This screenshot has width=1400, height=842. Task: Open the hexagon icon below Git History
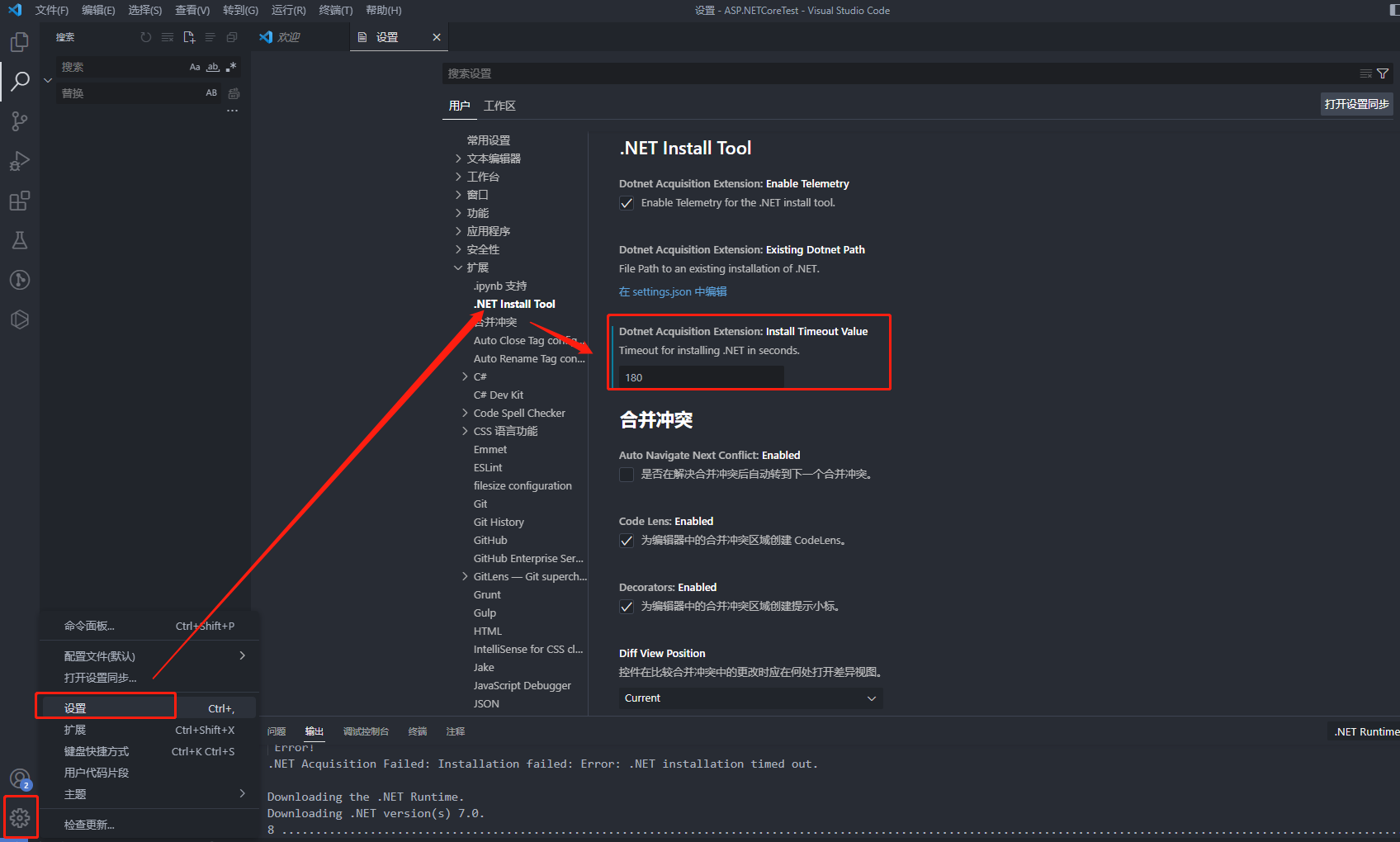[20, 319]
